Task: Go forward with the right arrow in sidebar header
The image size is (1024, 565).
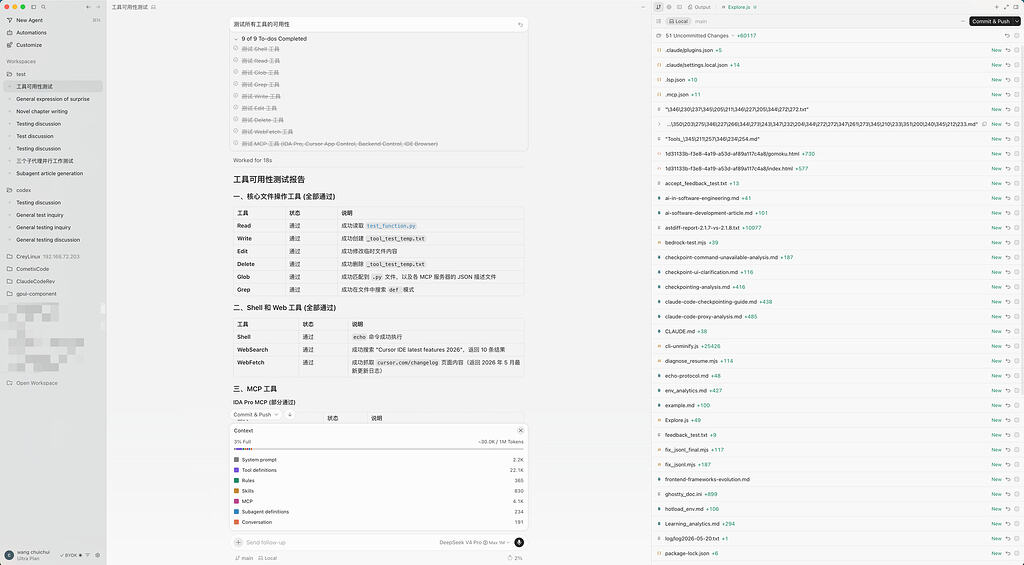Action: pos(97,7)
